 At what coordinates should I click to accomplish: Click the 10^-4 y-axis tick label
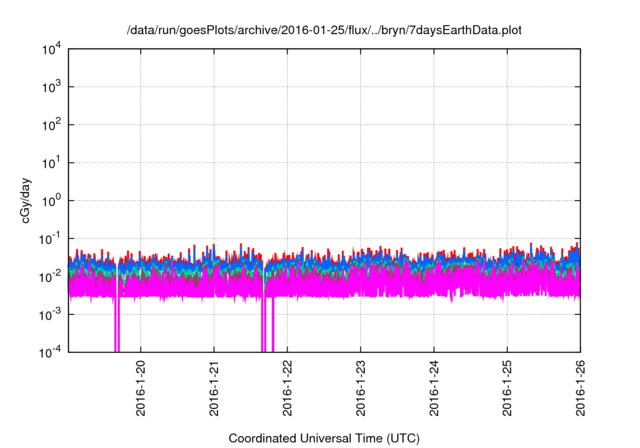(50, 352)
